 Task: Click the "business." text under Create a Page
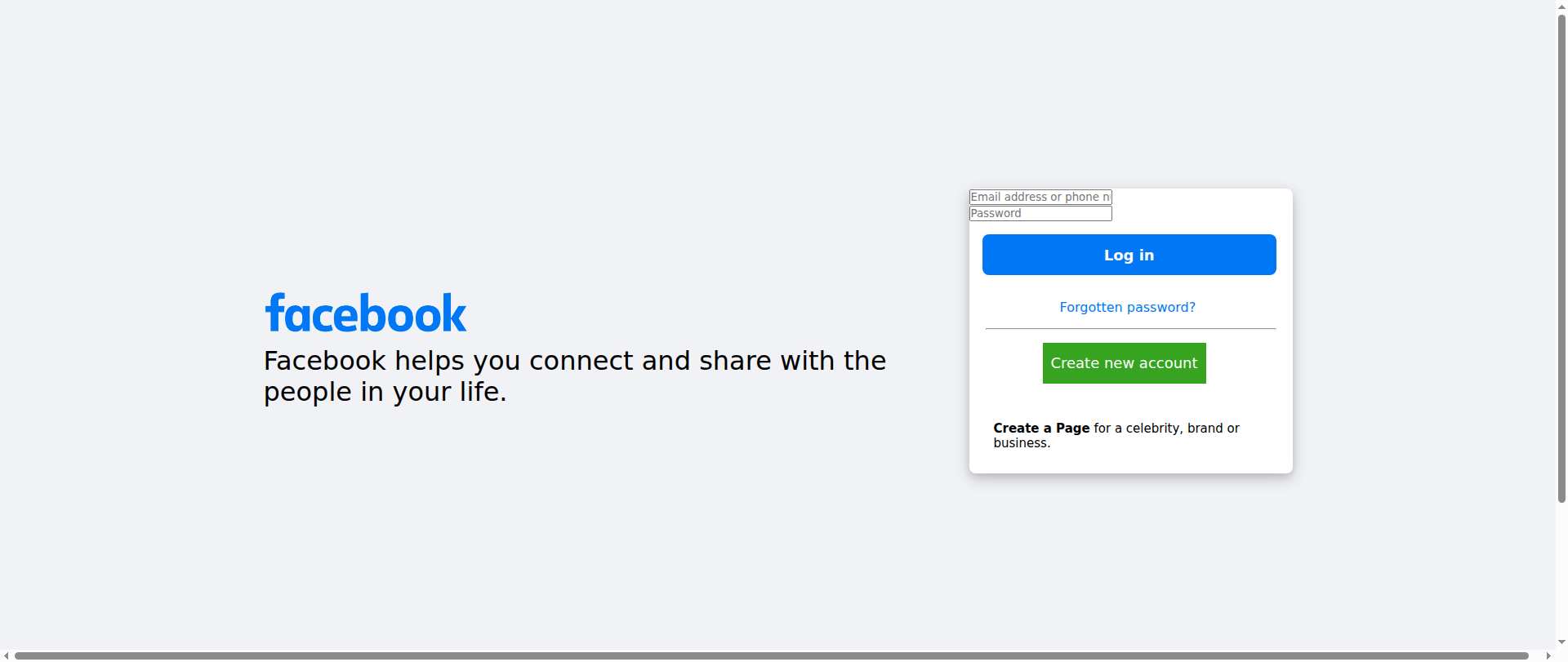1022,443
